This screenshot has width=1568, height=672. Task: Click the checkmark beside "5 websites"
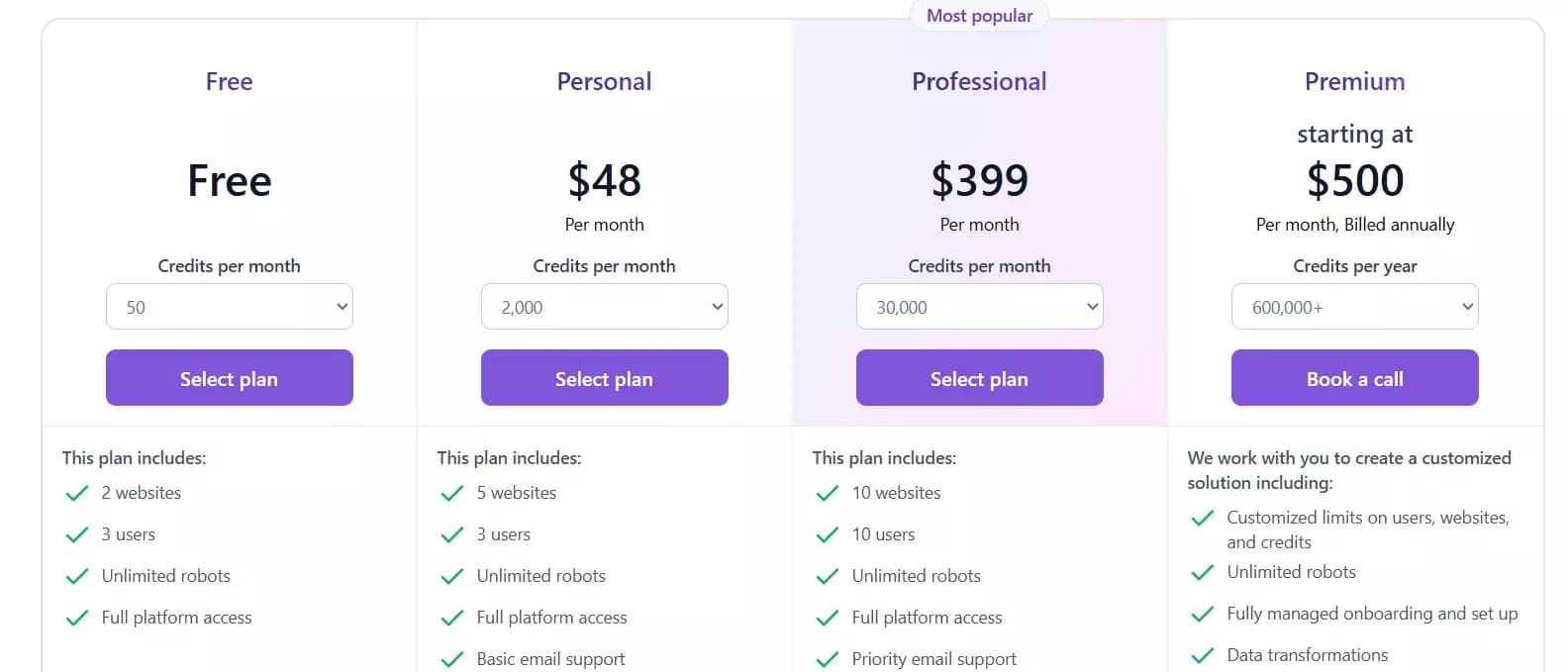coord(451,492)
